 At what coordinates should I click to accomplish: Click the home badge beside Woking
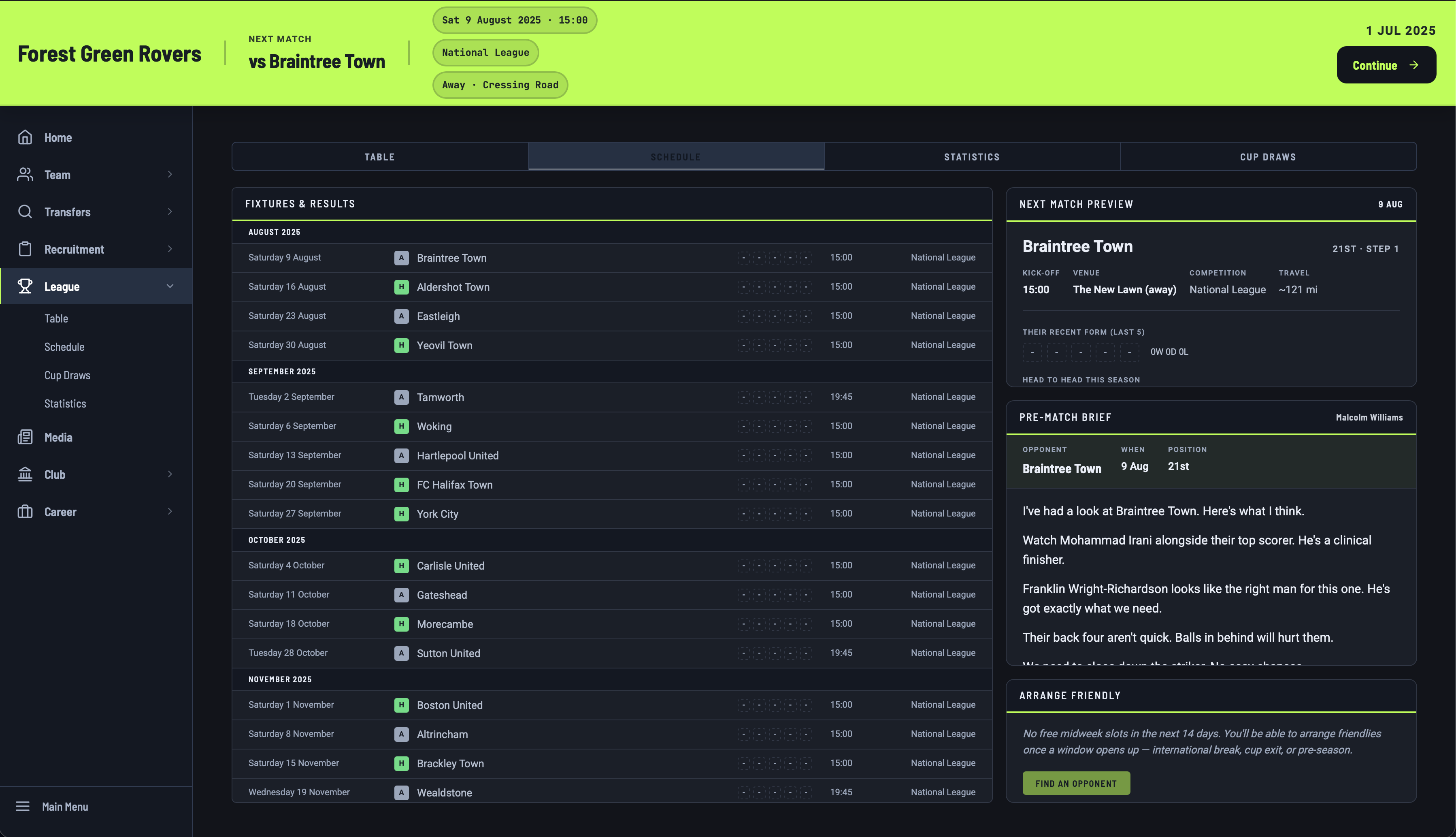(402, 426)
